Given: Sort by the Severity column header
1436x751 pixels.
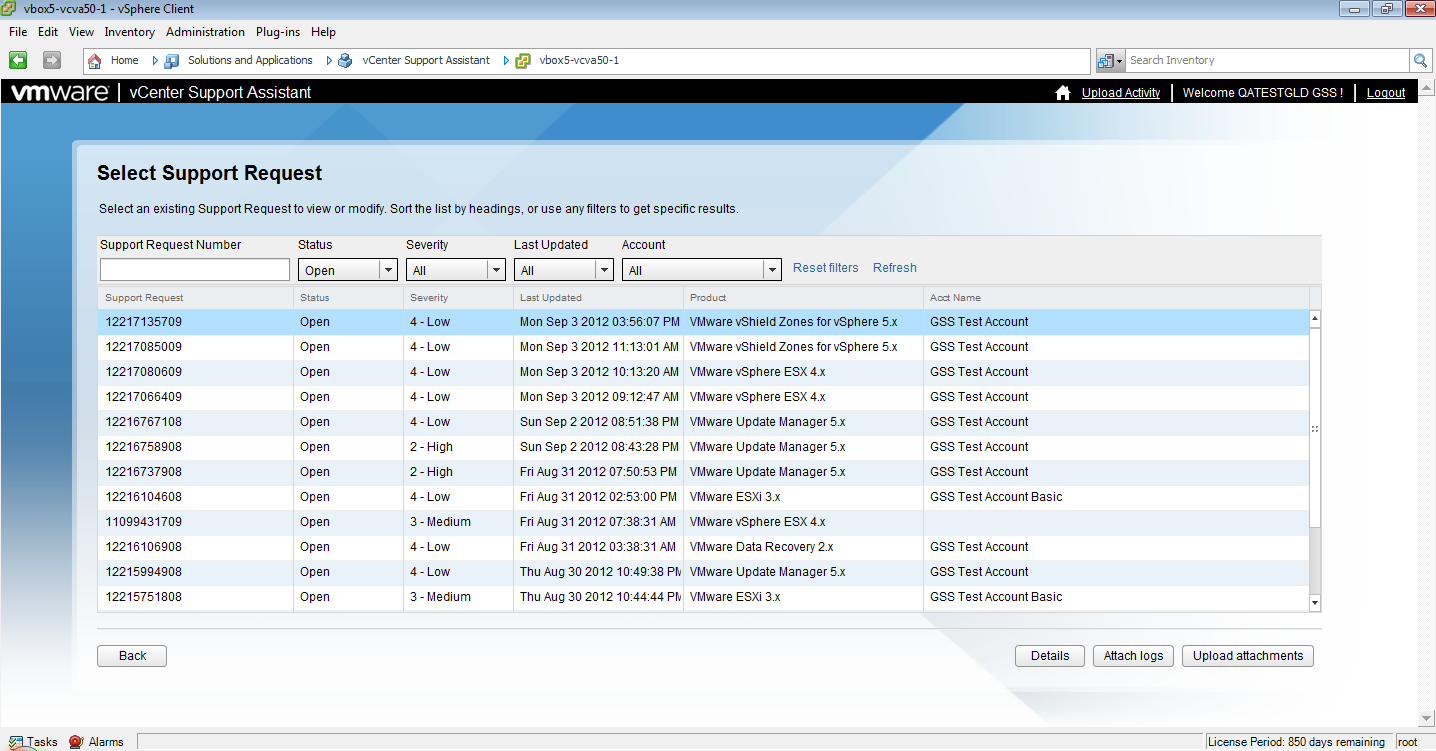Looking at the screenshot, I should pos(458,298).
